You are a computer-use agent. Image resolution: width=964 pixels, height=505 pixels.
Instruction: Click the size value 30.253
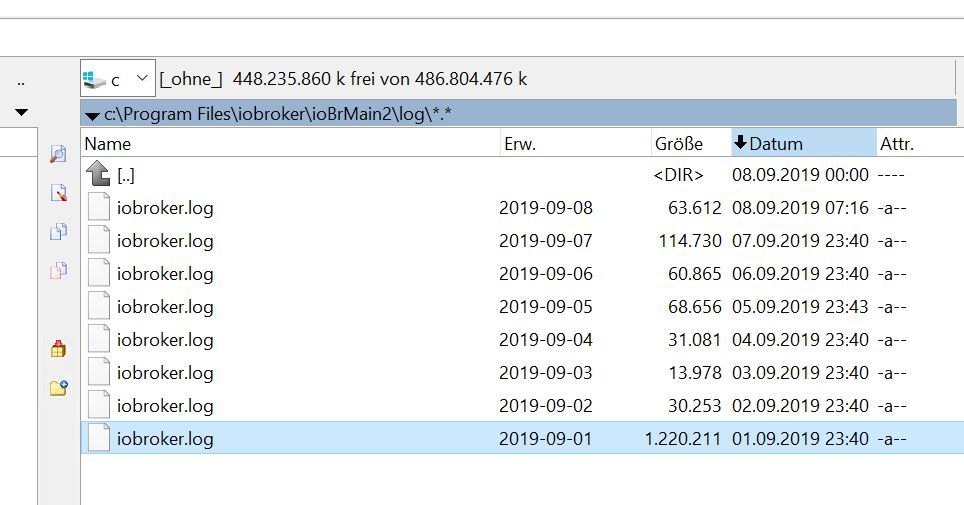pos(695,405)
